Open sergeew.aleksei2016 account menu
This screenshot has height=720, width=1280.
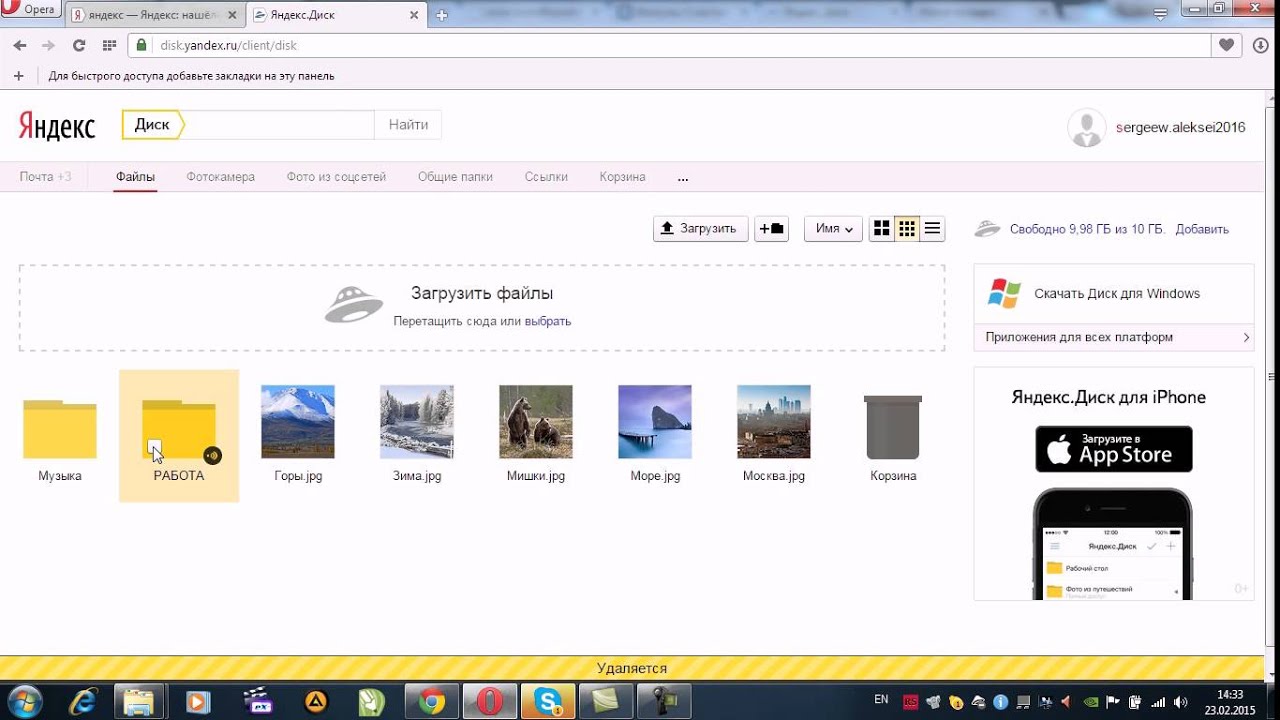1181,127
